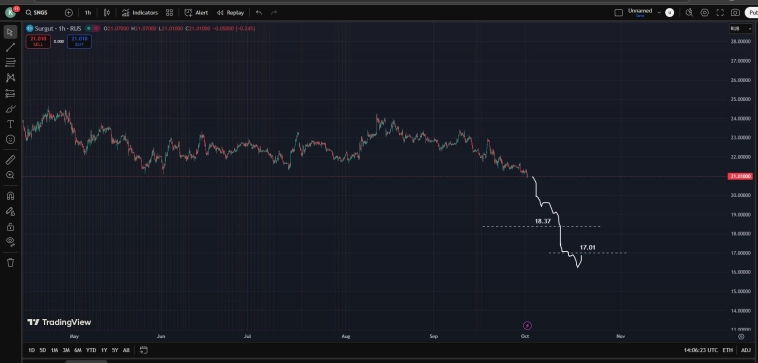Take a chart snapshot with camera icon
Image resolution: width=758 pixels, height=363 pixels.
735,13
